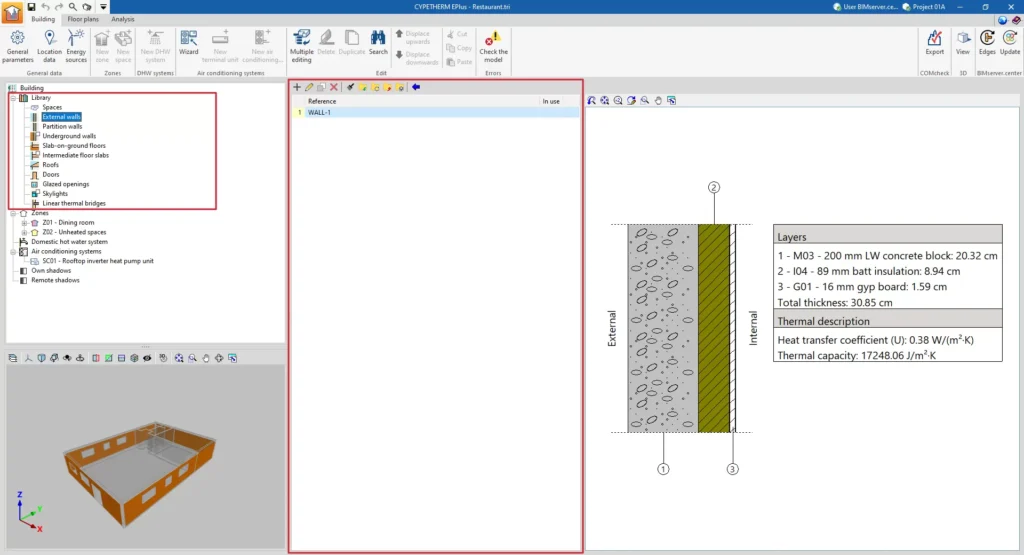Select Roofs in the Library tree
The image size is (1024, 555).
[x=50, y=165]
